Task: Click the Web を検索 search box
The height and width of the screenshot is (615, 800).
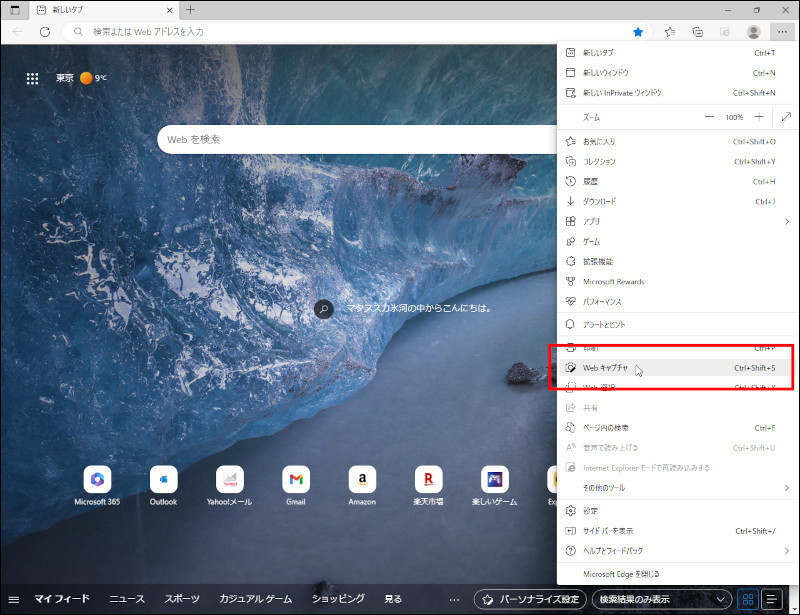Action: click(x=360, y=139)
